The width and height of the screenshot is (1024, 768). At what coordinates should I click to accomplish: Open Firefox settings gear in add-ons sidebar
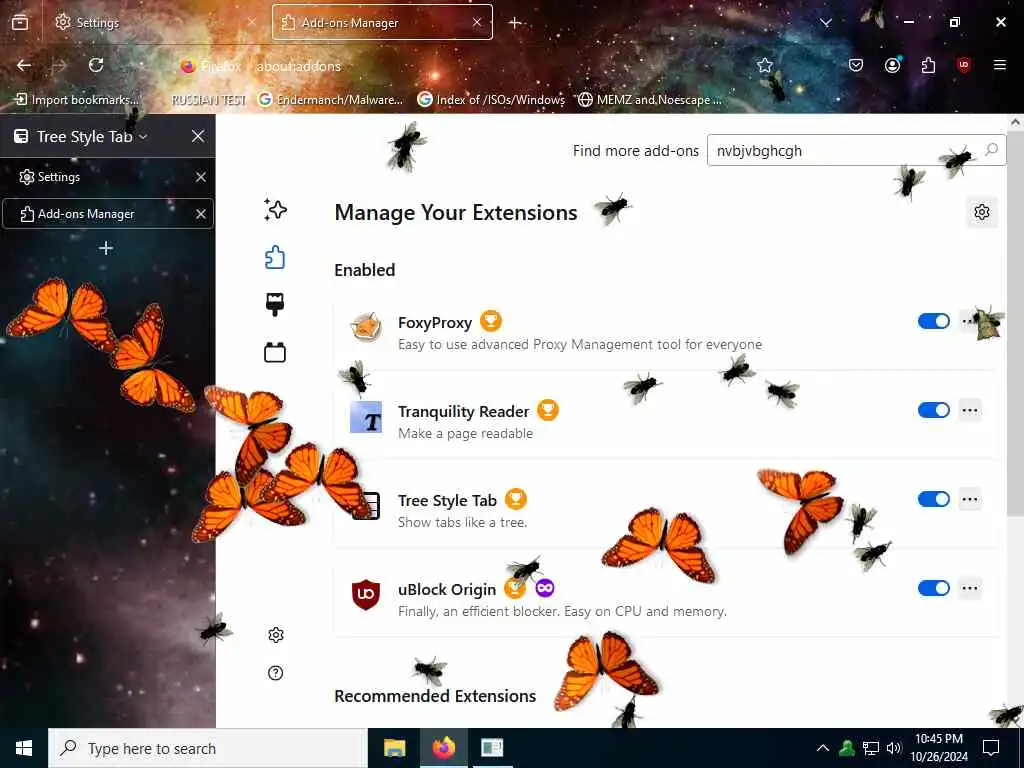[276, 635]
